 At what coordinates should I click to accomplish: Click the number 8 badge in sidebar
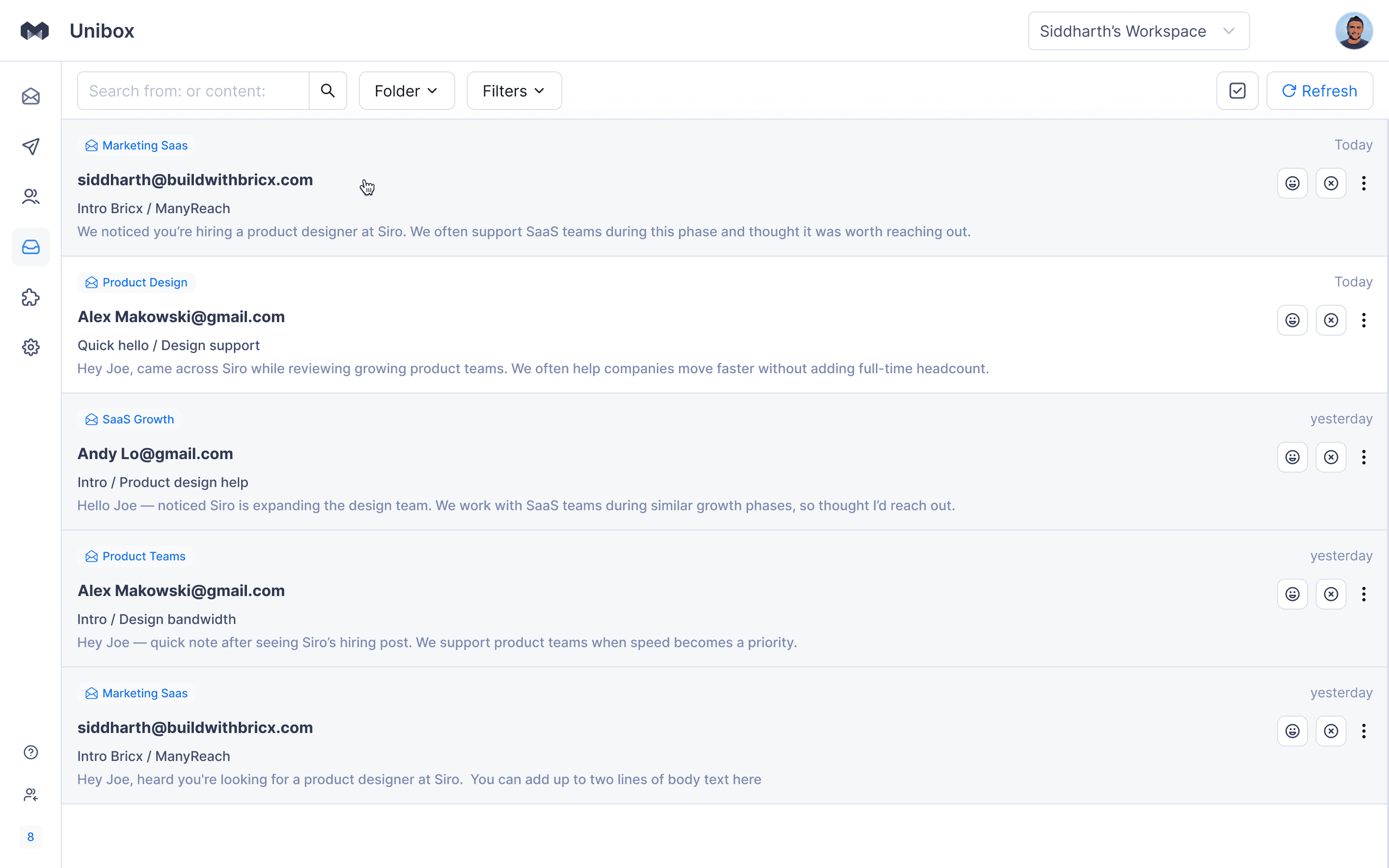click(31, 837)
